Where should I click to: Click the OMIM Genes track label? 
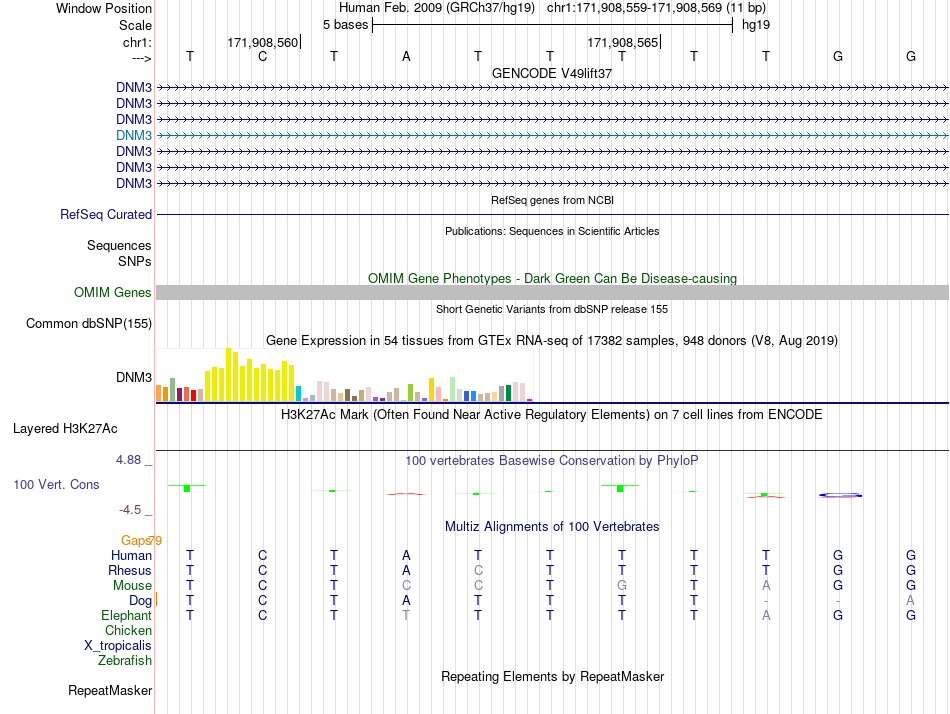(x=113, y=293)
